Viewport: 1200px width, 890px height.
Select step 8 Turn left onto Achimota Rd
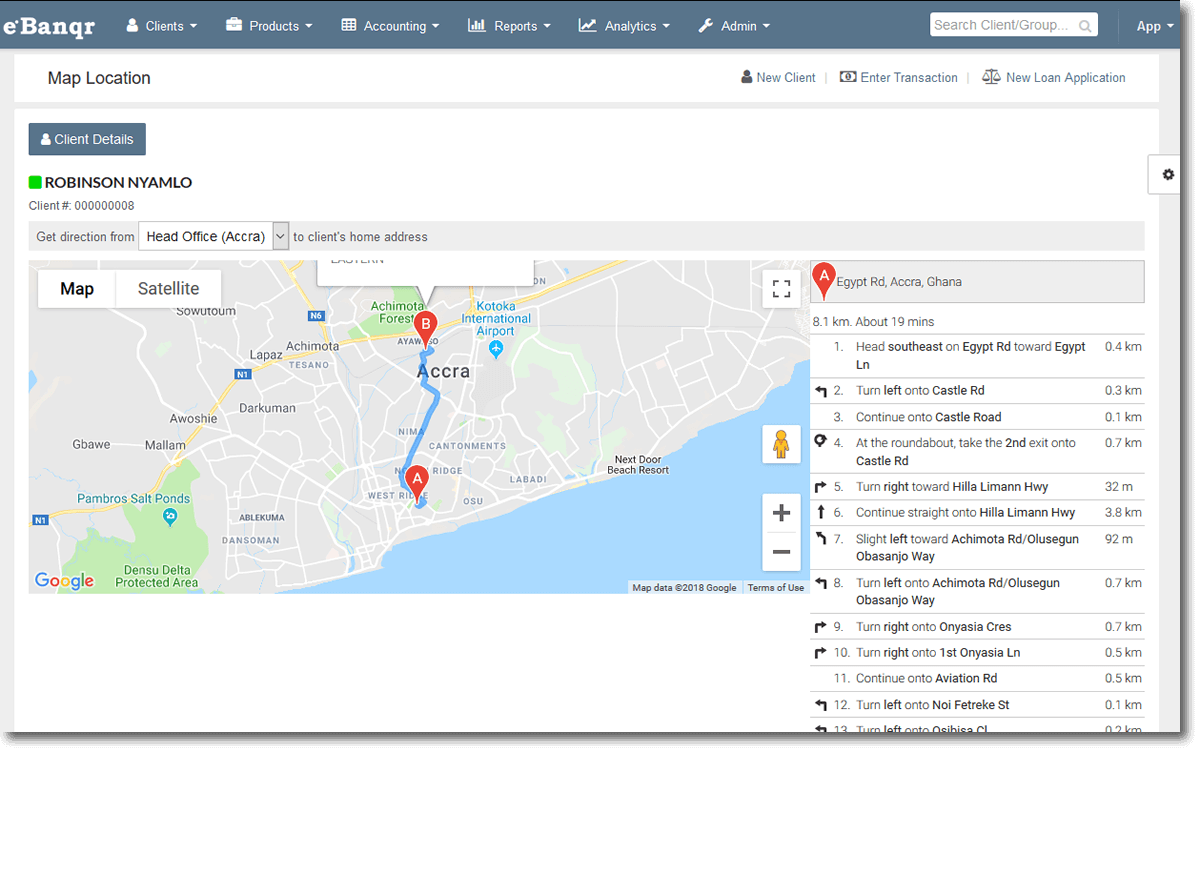(x=977, y=592)
